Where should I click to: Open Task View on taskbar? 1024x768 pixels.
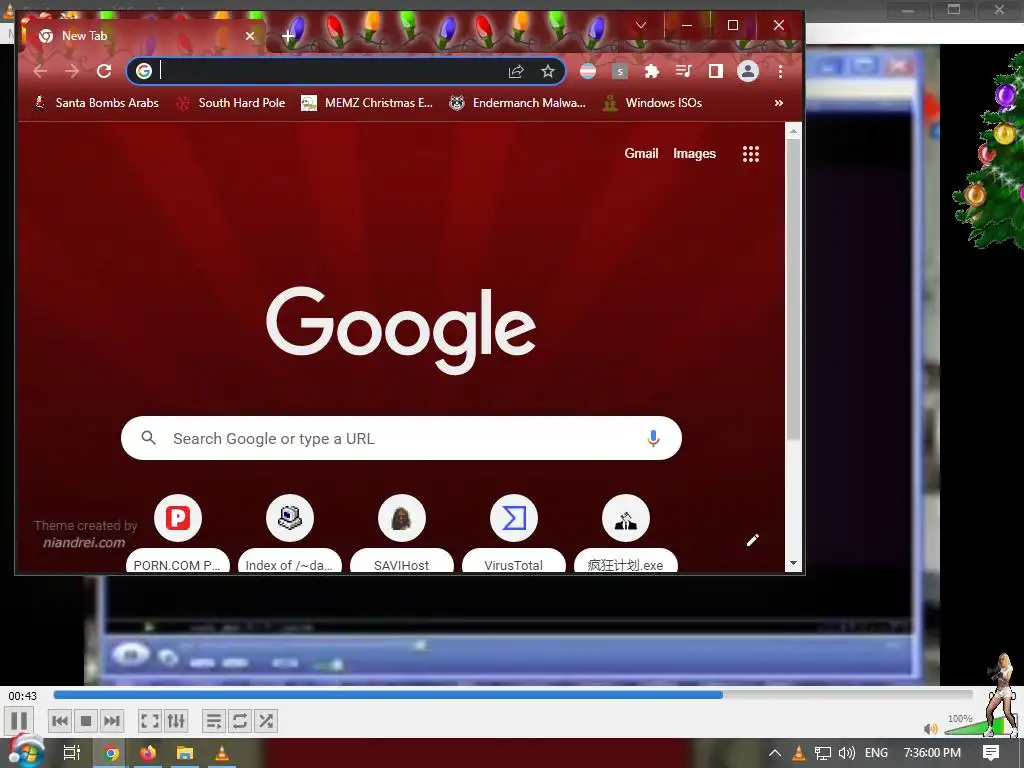pos(72,753)
